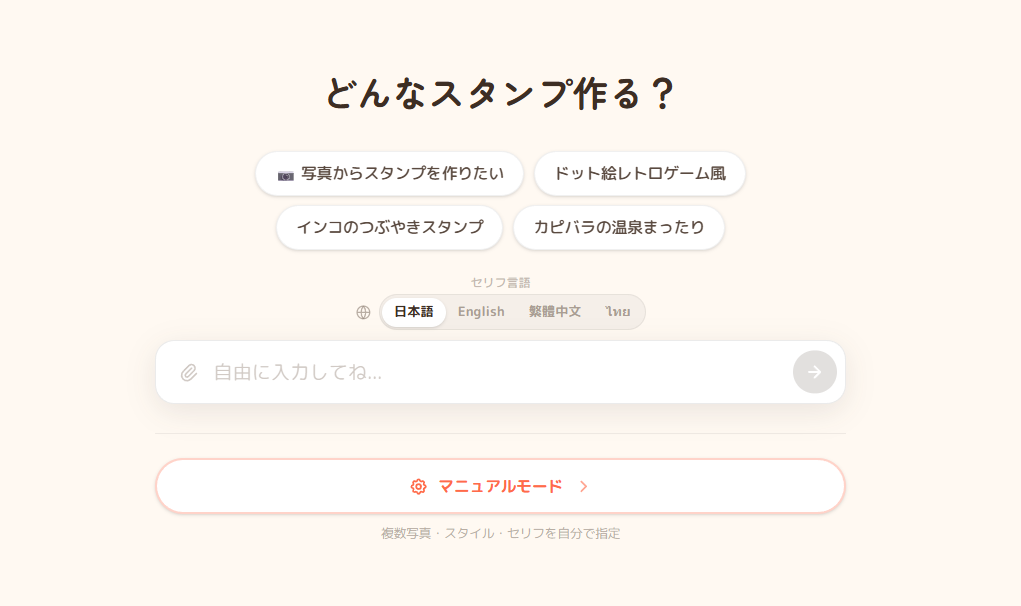1021x606 pixels.
Task: Click the globe language icon
Action: coord(363,312)
